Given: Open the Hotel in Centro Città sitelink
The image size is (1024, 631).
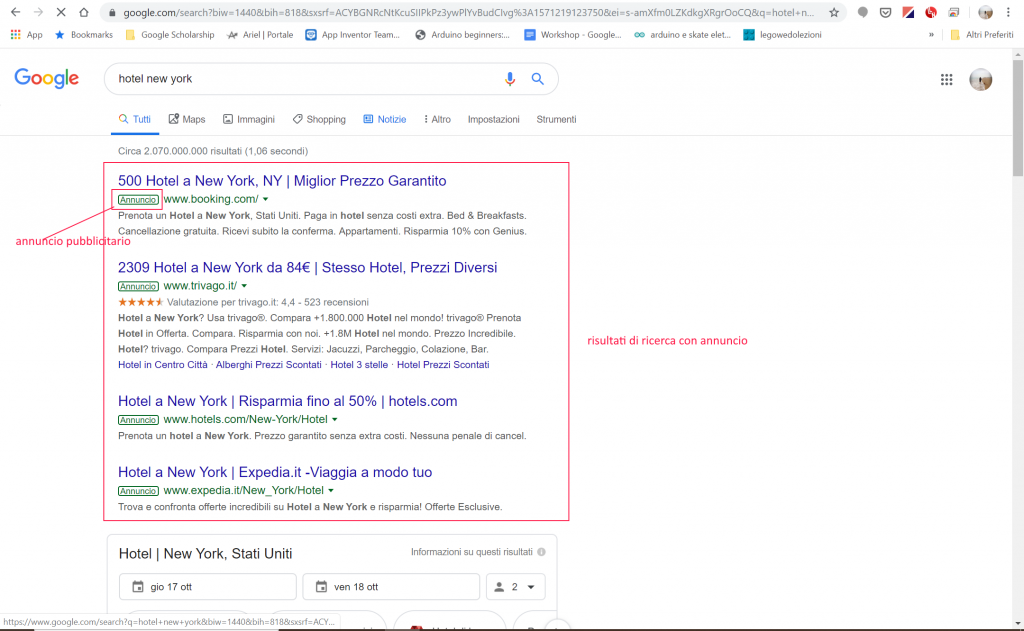Looking at the screenshot, I should (x=163, y=365).
